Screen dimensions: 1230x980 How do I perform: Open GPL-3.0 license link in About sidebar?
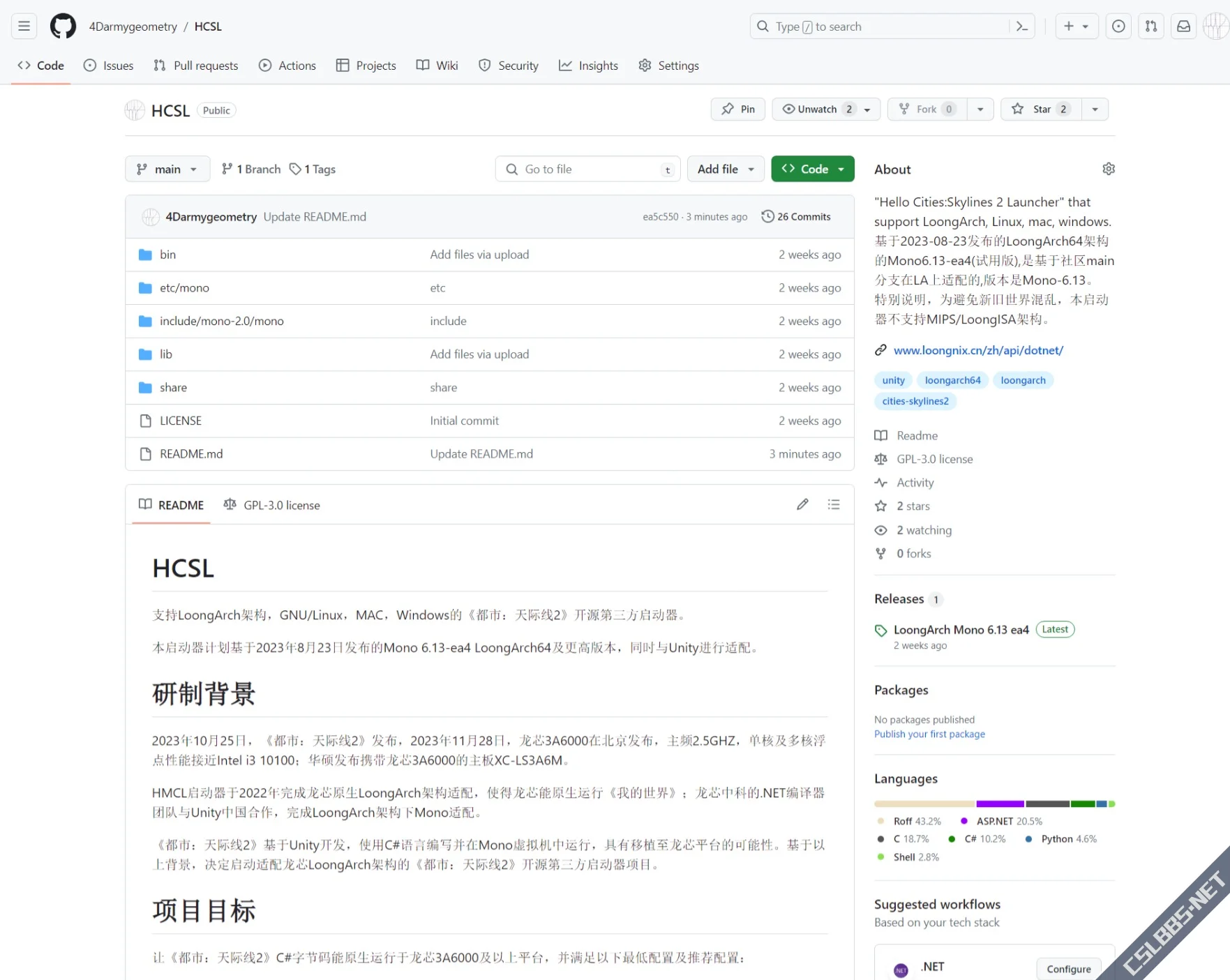[x=924, y=459]
